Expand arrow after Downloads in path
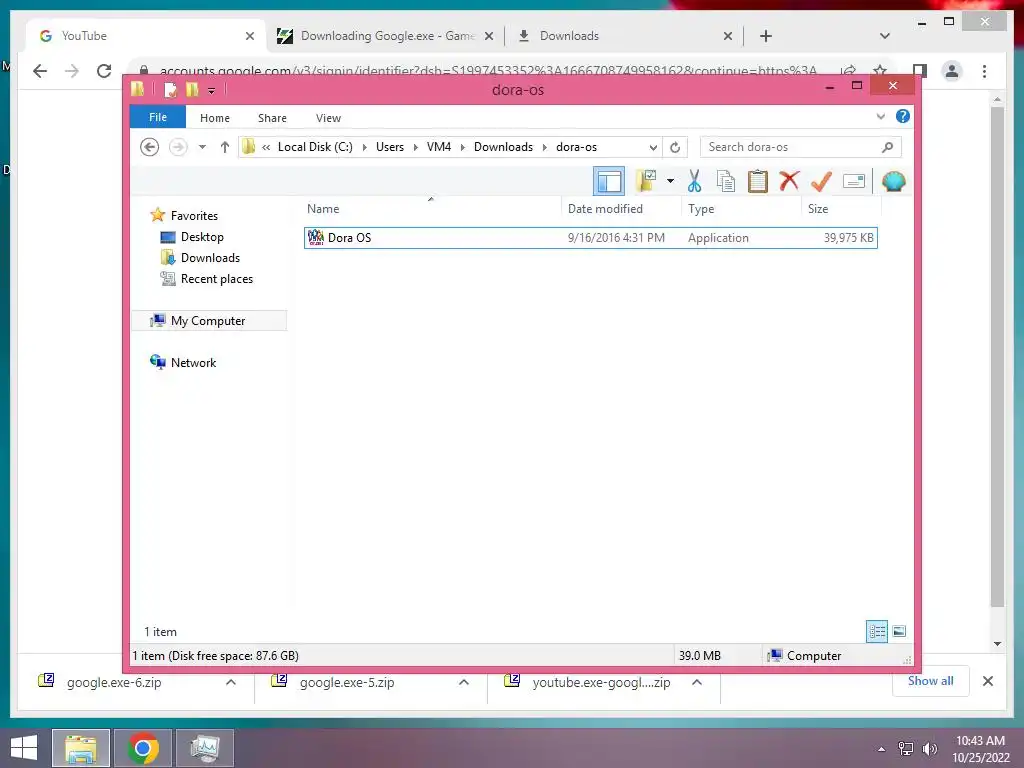1024x768 pixels. click(x=545, y=148)
